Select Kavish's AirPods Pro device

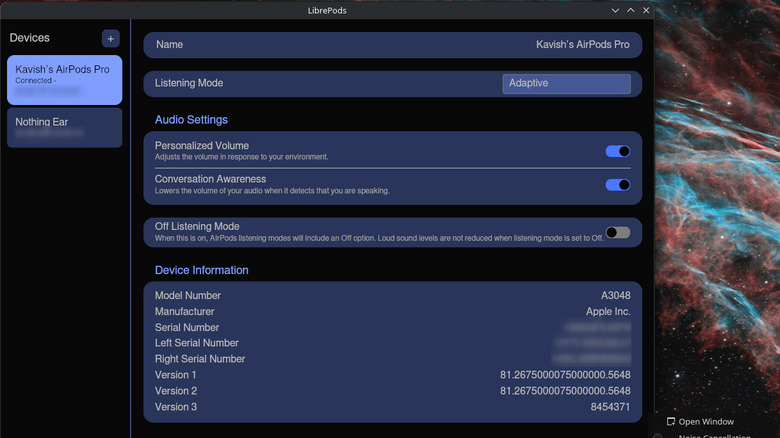(65, 80)
